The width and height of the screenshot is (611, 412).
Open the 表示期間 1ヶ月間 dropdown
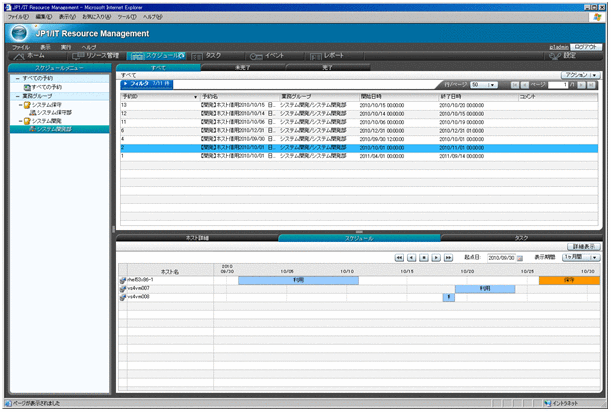pos(582,257)
